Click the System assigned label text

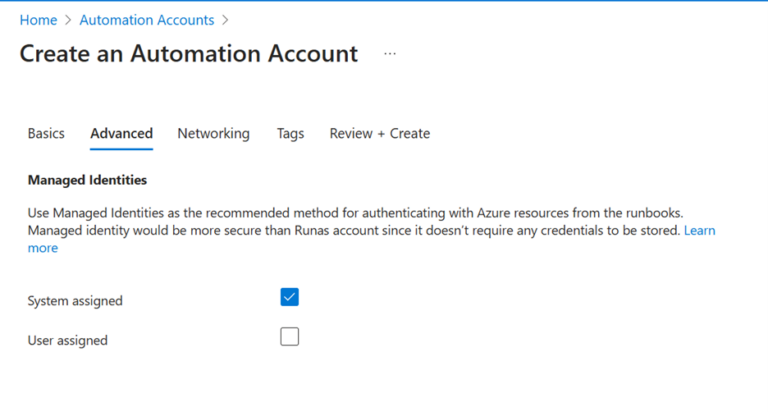point(75,300)
